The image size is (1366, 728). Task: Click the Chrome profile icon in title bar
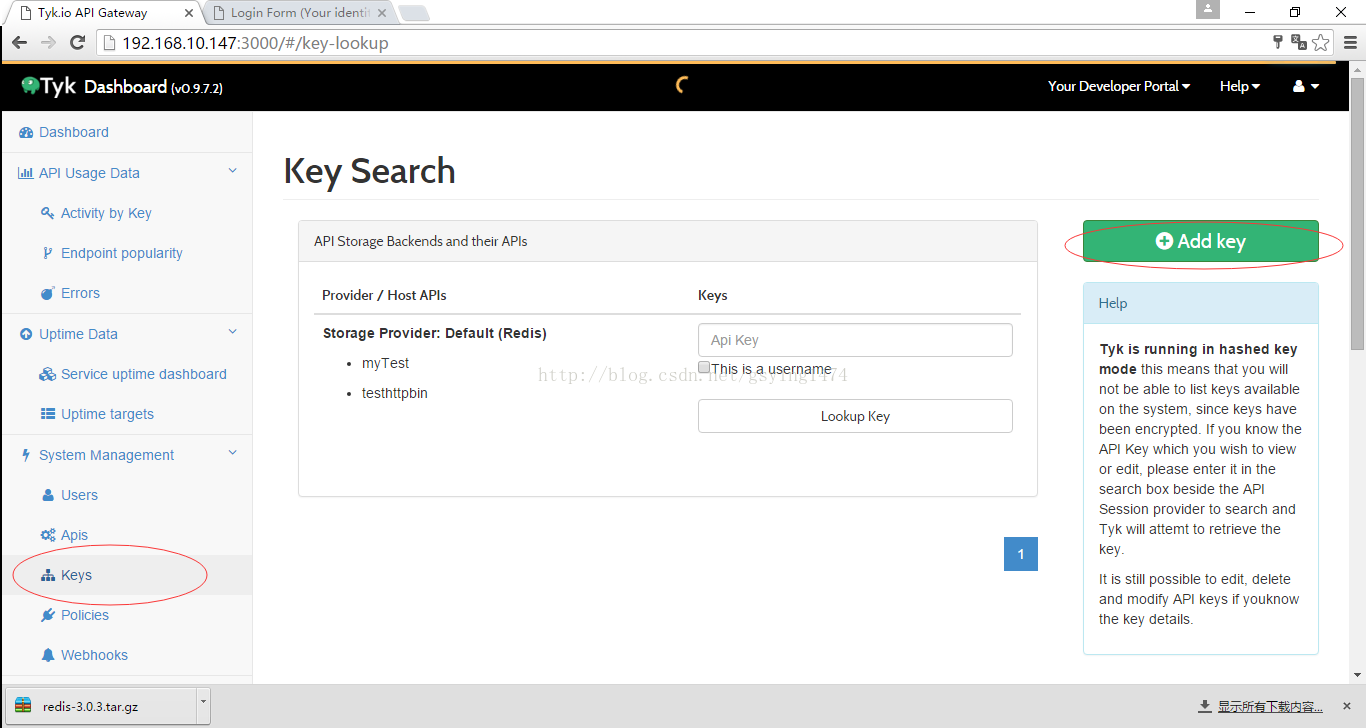(1208, 9)
